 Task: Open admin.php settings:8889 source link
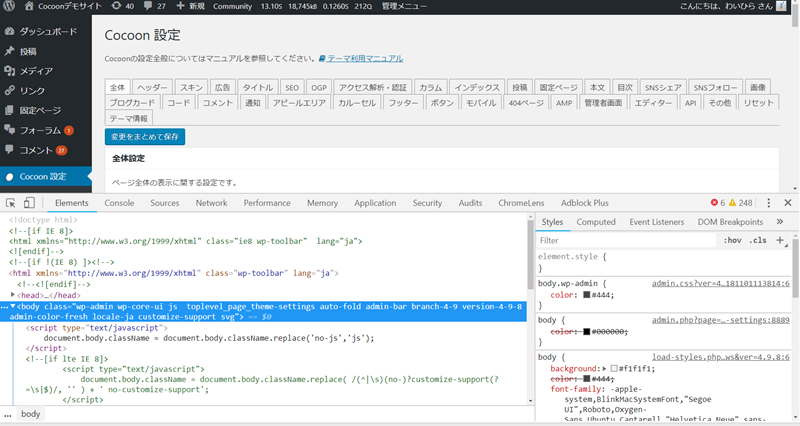[720, 320]
